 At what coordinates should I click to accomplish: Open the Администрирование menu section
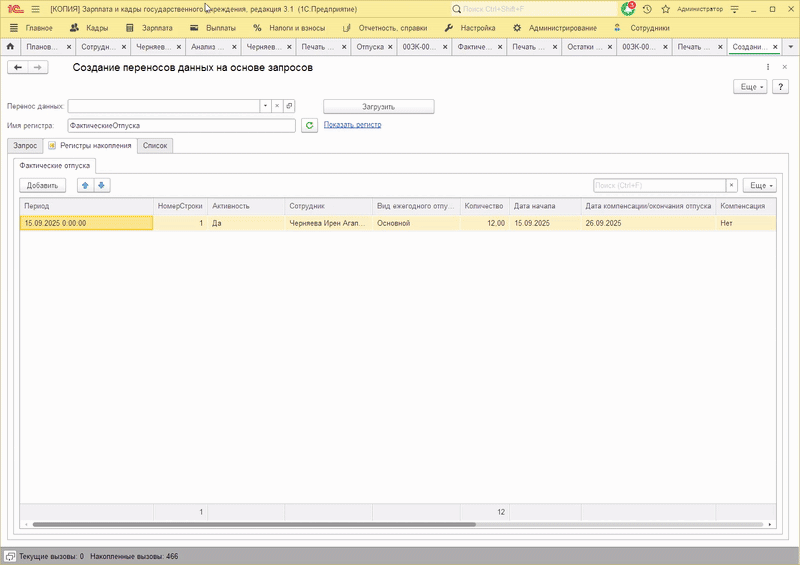(555, 28)
